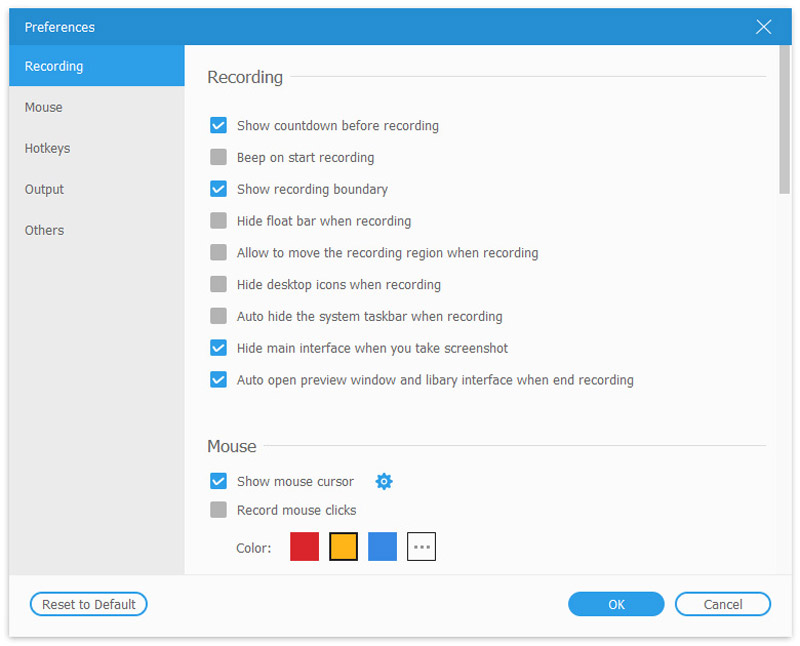Uncheck Show recording boundary
Viewport: 800px width, 646px height.
[x=218, y=189]
